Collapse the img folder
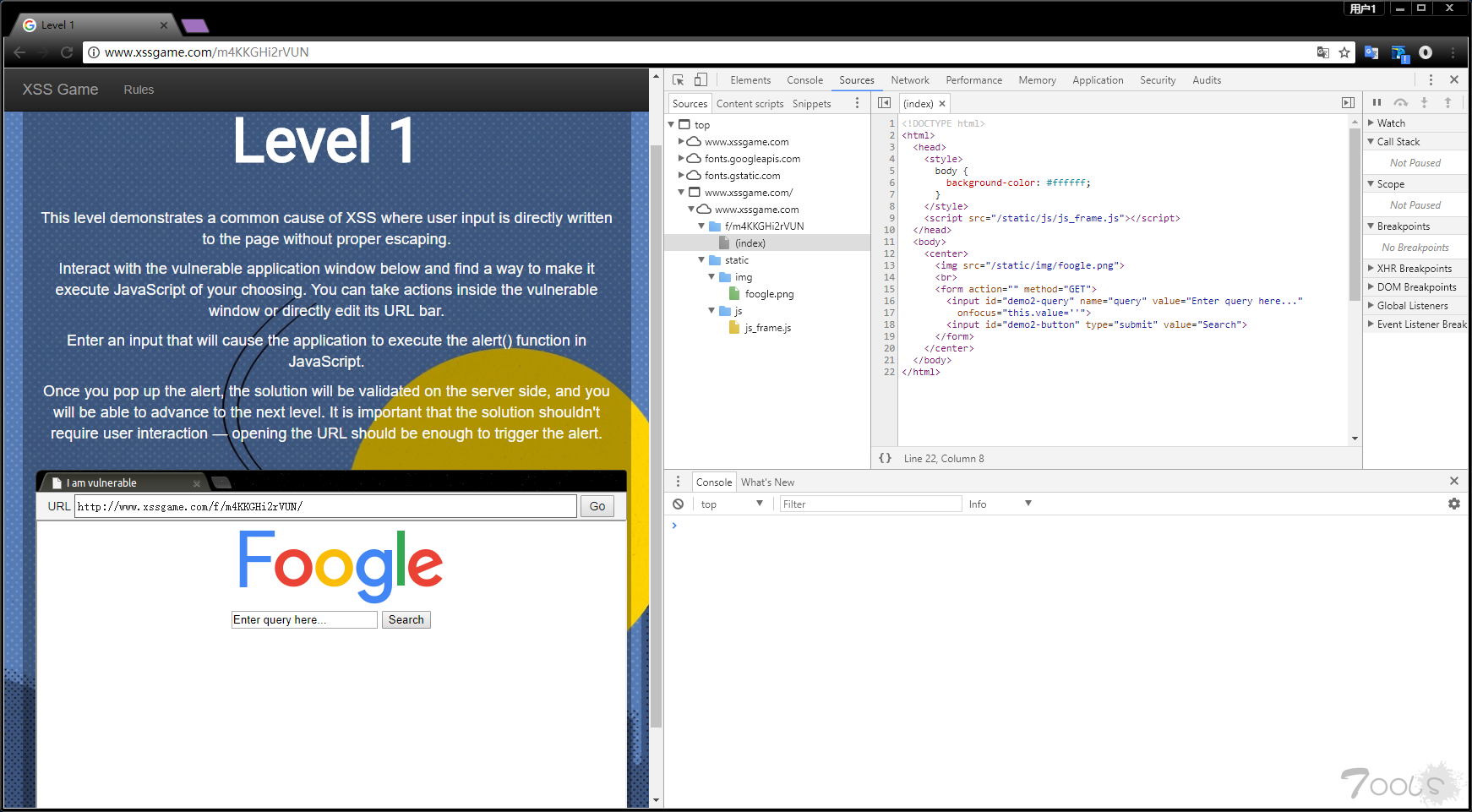This screenshot has height=812, width=1472. pos(711,276)
